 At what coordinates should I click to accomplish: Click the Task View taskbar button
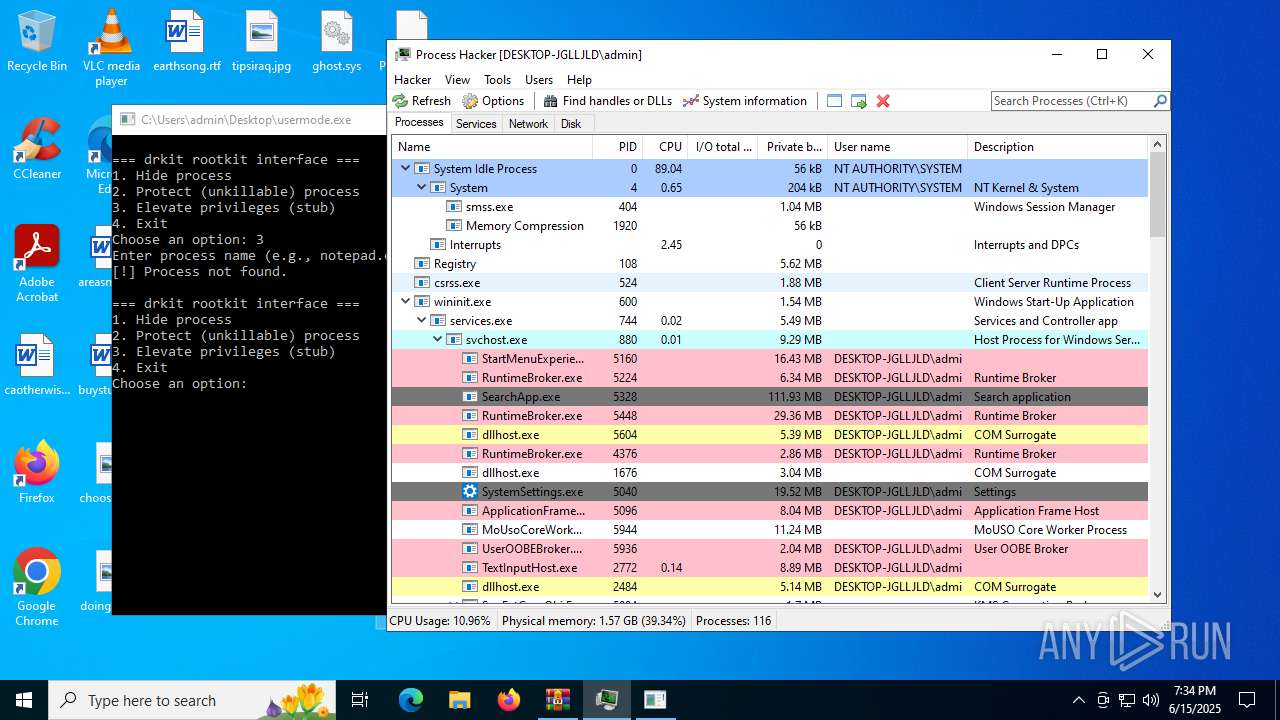(x=360, y=700)
